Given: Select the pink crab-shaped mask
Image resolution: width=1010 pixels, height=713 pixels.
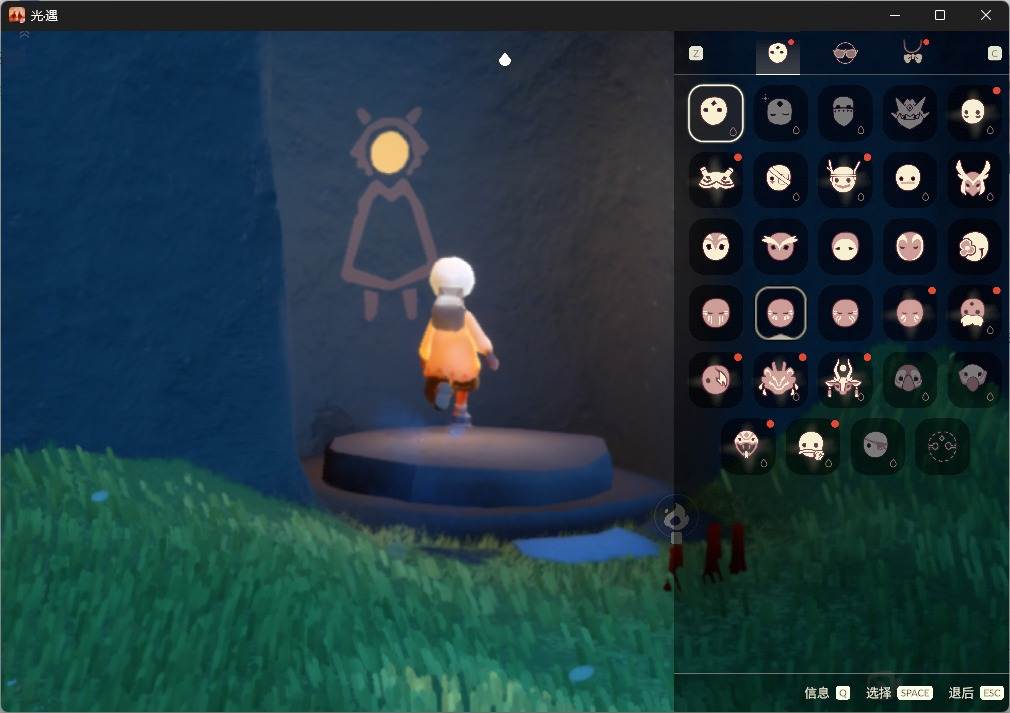Looking at the screenshot, I should 780,379.
